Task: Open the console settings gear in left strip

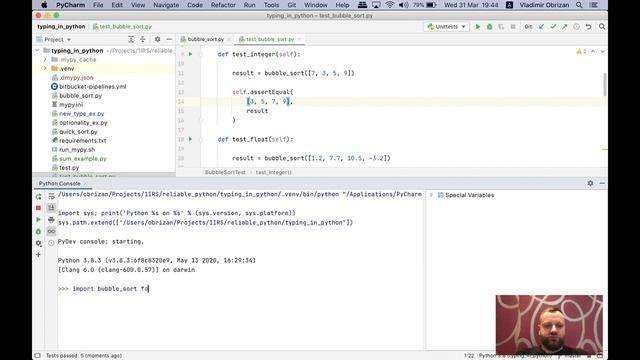Action: (38, 243)
